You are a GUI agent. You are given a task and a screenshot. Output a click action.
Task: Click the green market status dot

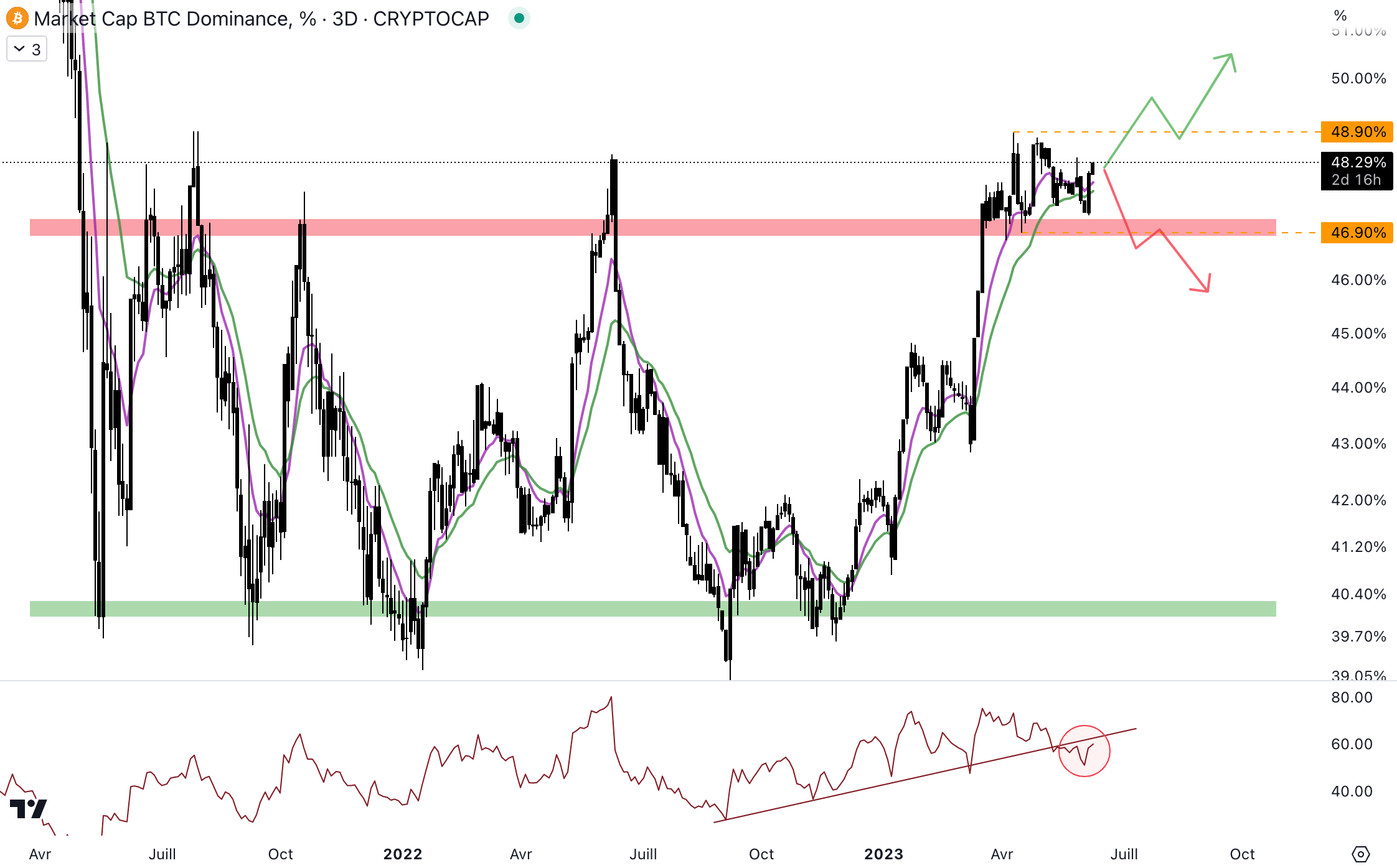(519, 18)
